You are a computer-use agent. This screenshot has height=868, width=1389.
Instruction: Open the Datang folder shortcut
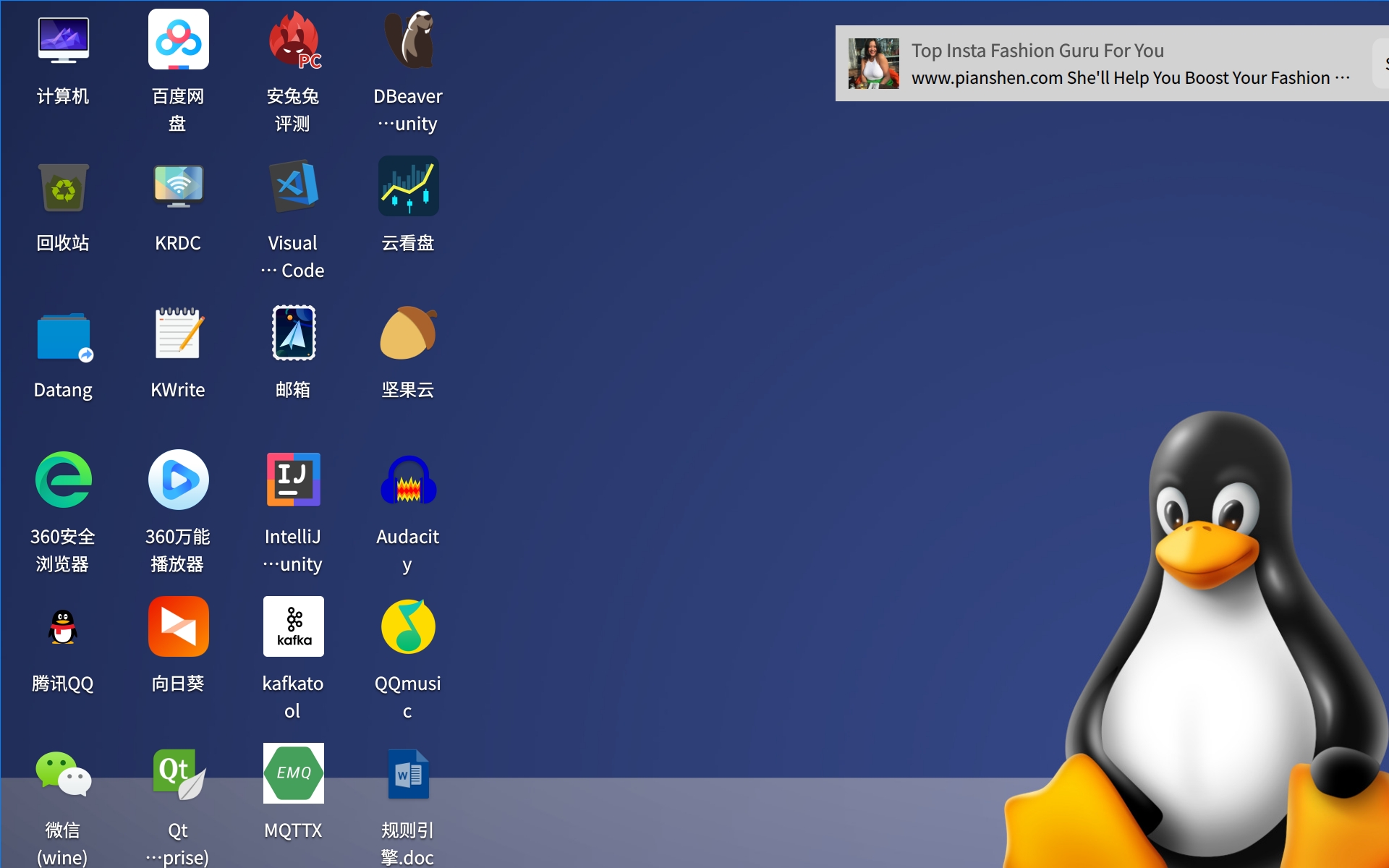(x=63, y=335)
